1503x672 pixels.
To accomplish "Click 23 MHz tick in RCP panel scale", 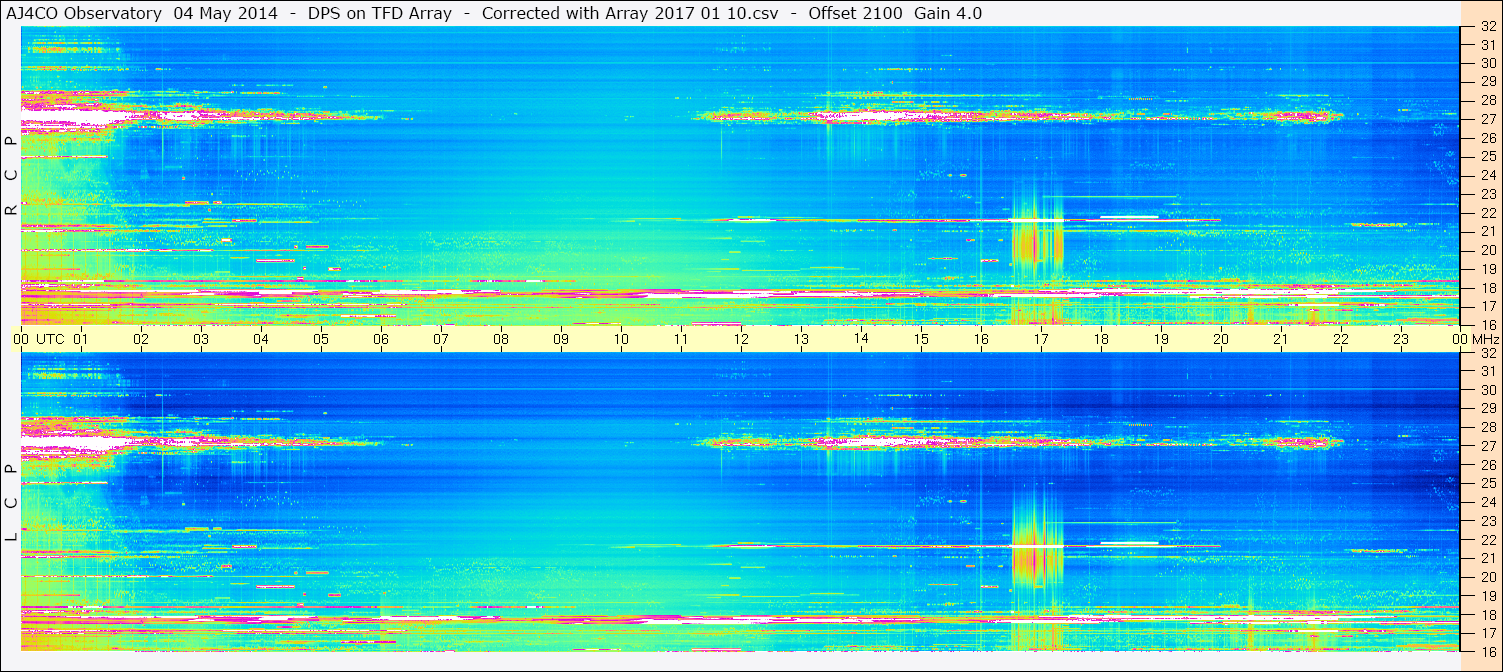I will coord(1487,194).
